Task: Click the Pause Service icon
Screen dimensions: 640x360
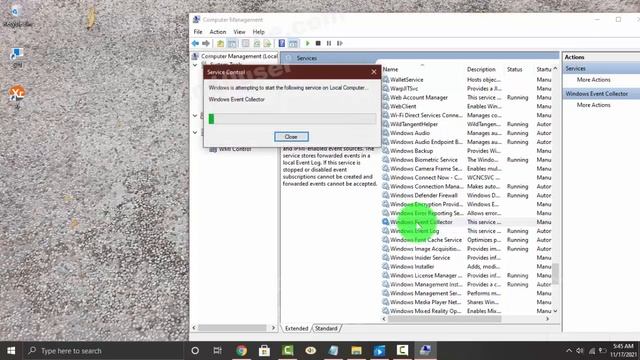Action: 329,43
